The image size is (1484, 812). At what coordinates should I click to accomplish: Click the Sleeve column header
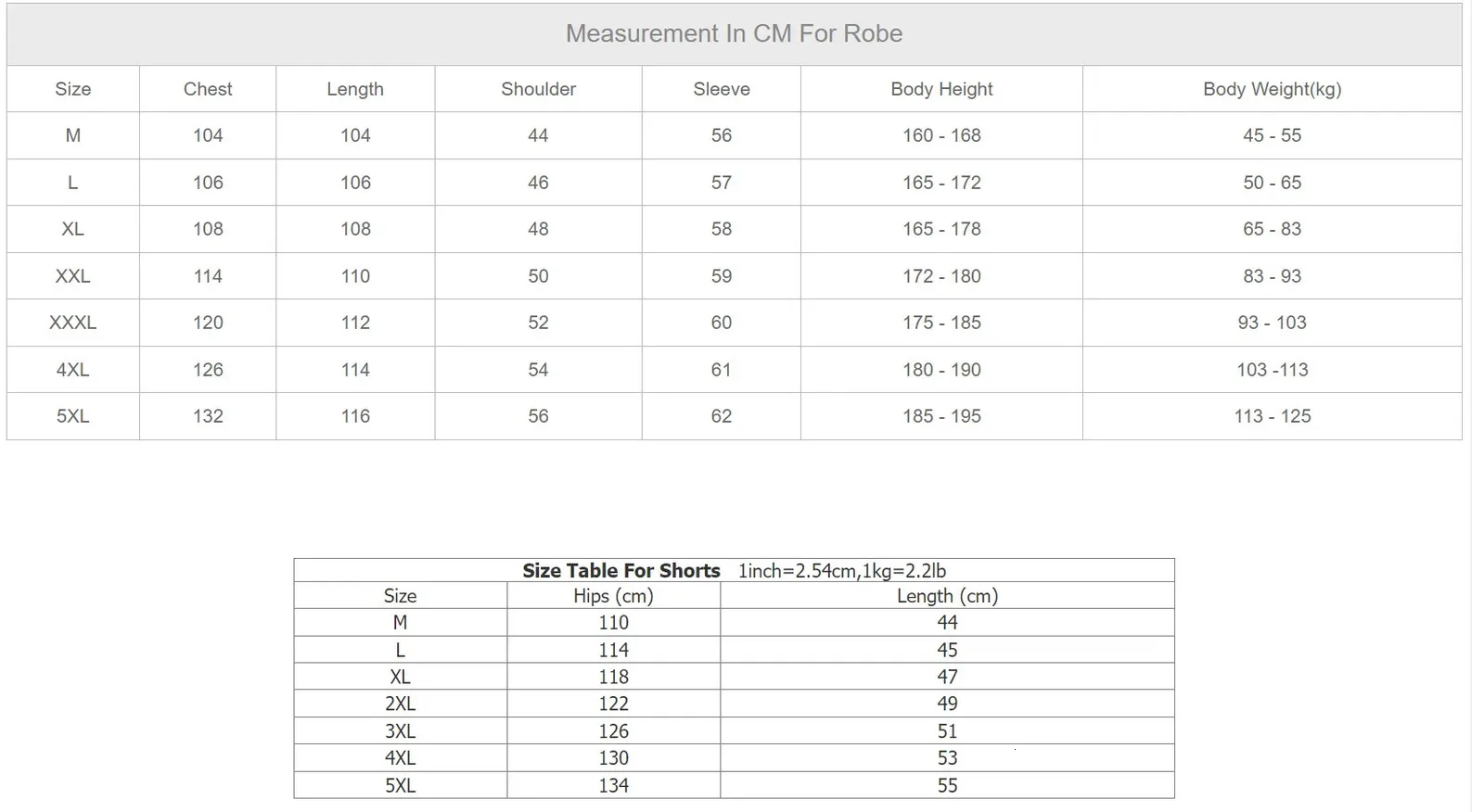721,89
